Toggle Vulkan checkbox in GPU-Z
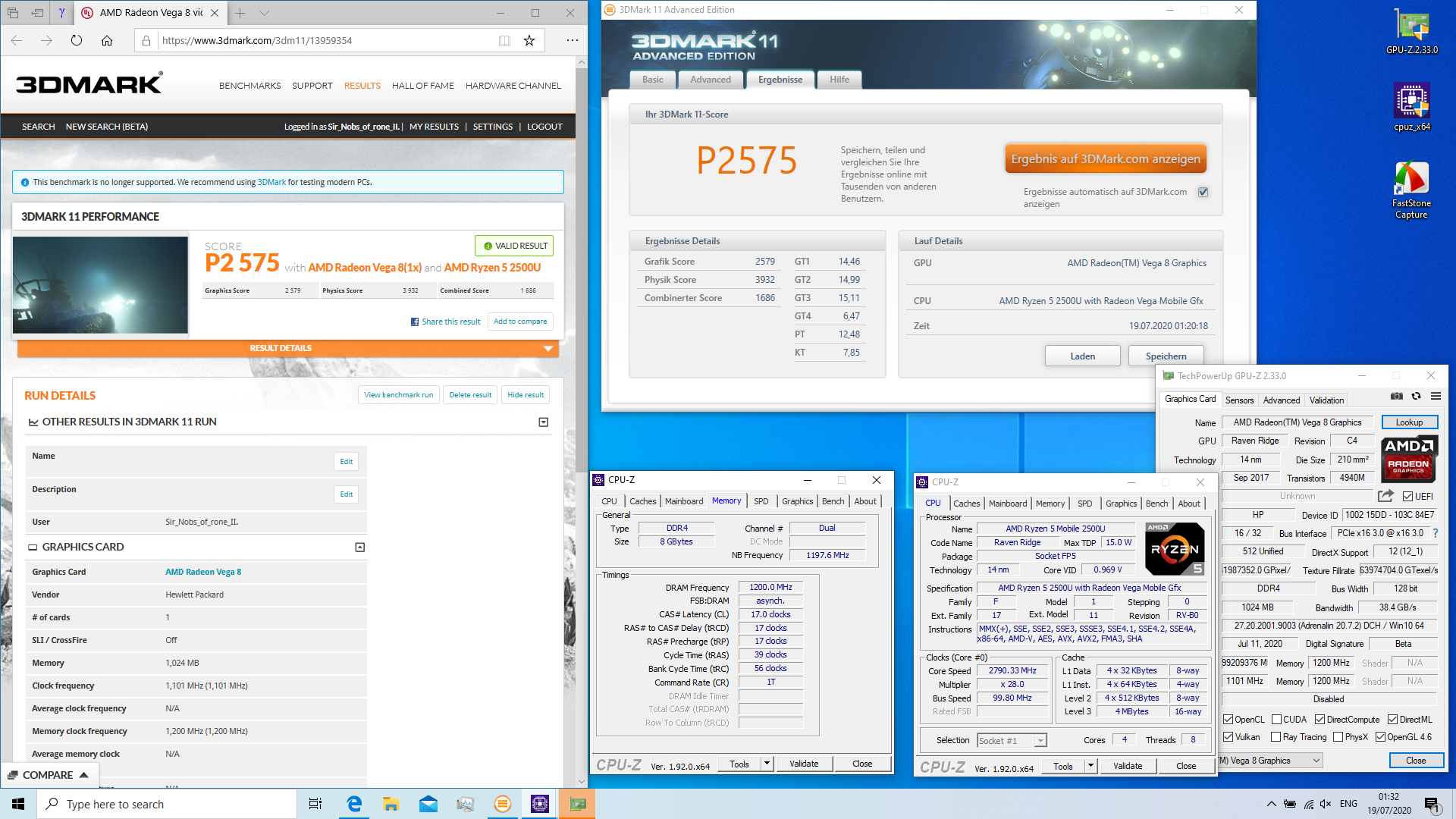The image size is (1456, 819). 1228,737
